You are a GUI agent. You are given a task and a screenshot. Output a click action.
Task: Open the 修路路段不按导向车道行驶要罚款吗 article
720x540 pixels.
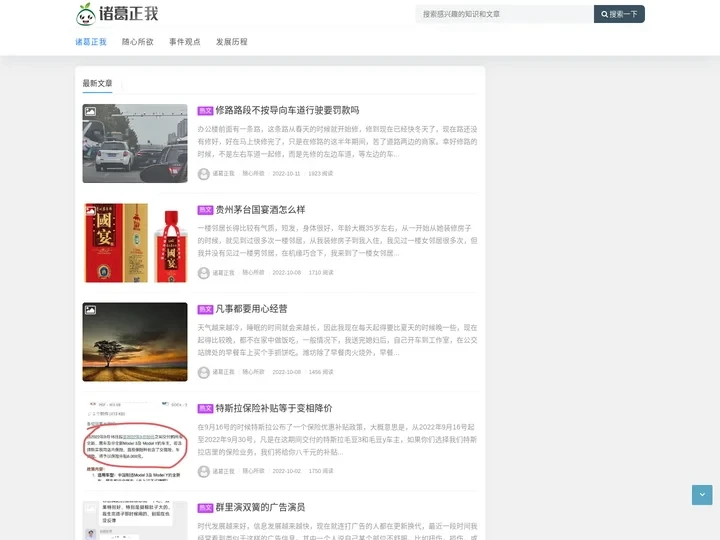coord(287,110)
